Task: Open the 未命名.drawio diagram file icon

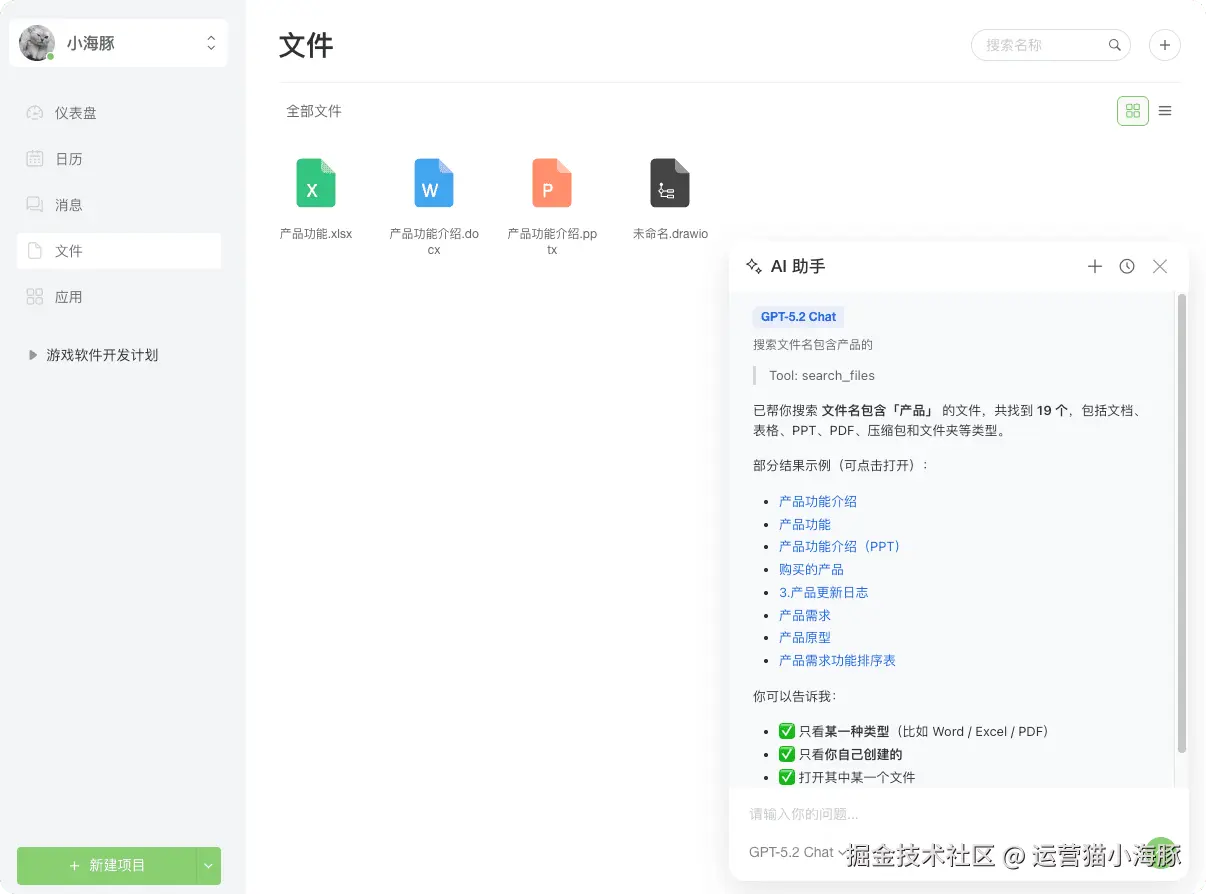Action: [x=670, y=183]
